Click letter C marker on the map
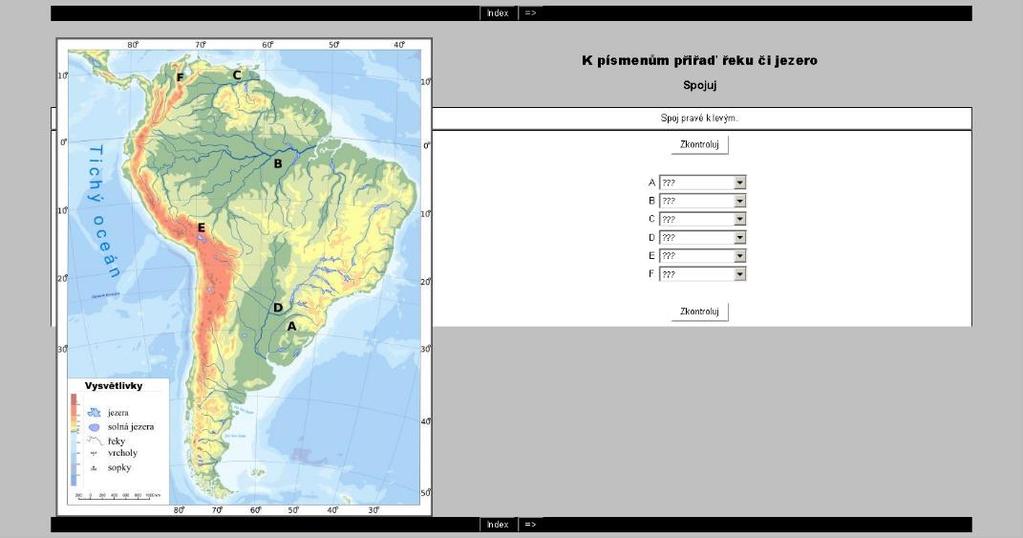 [237, 75]
